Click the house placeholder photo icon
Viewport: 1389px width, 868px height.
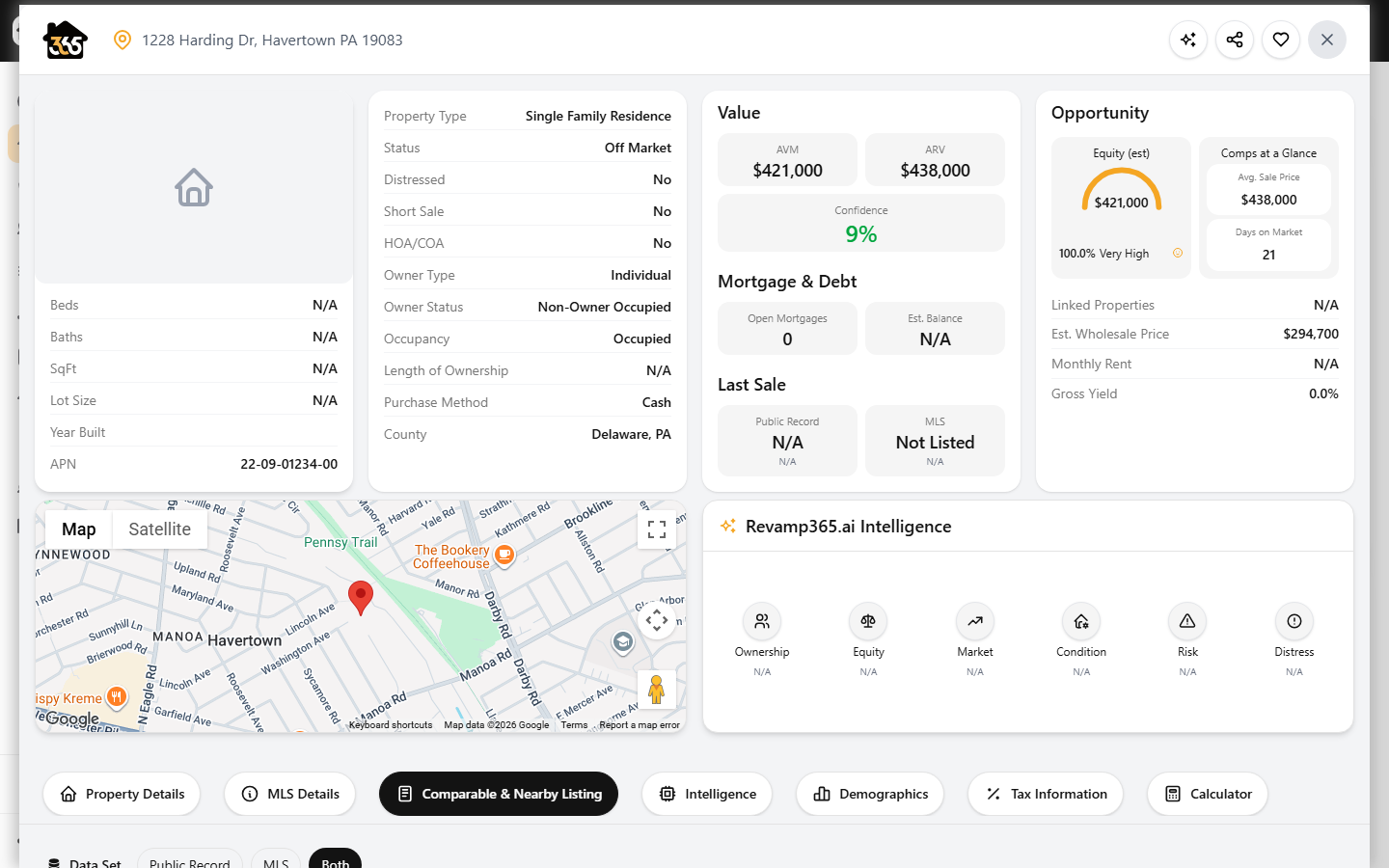[x=194, y=187]
